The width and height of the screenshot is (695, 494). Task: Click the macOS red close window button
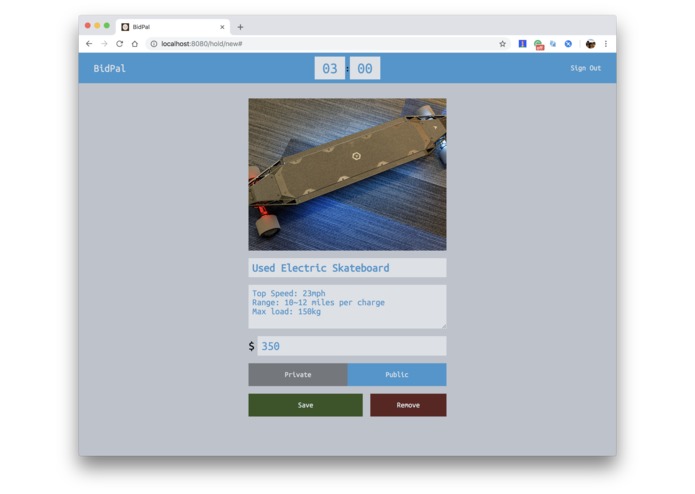click(88, 26)
